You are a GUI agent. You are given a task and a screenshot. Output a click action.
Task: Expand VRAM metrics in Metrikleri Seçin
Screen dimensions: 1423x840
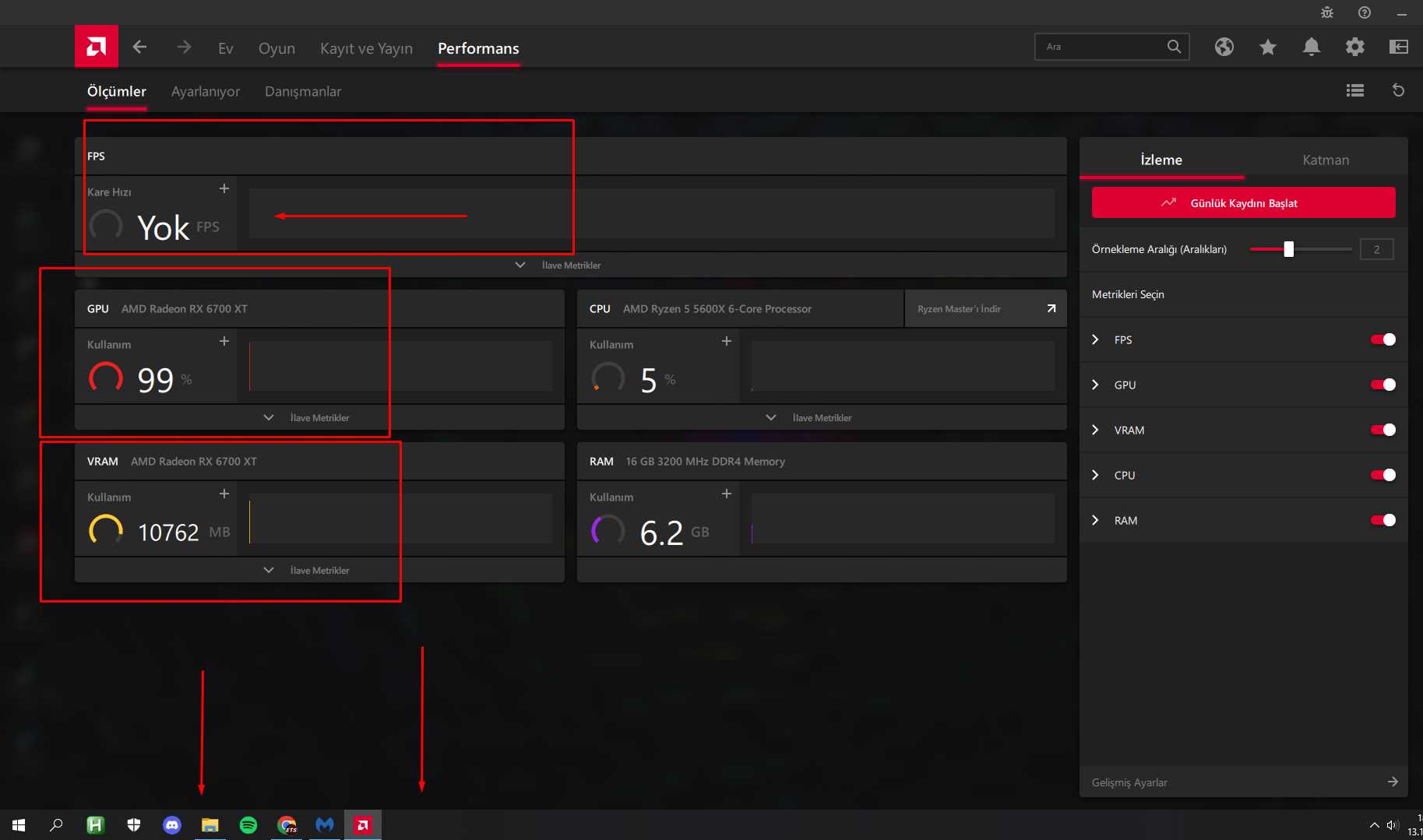click(x=1096, y=430)
